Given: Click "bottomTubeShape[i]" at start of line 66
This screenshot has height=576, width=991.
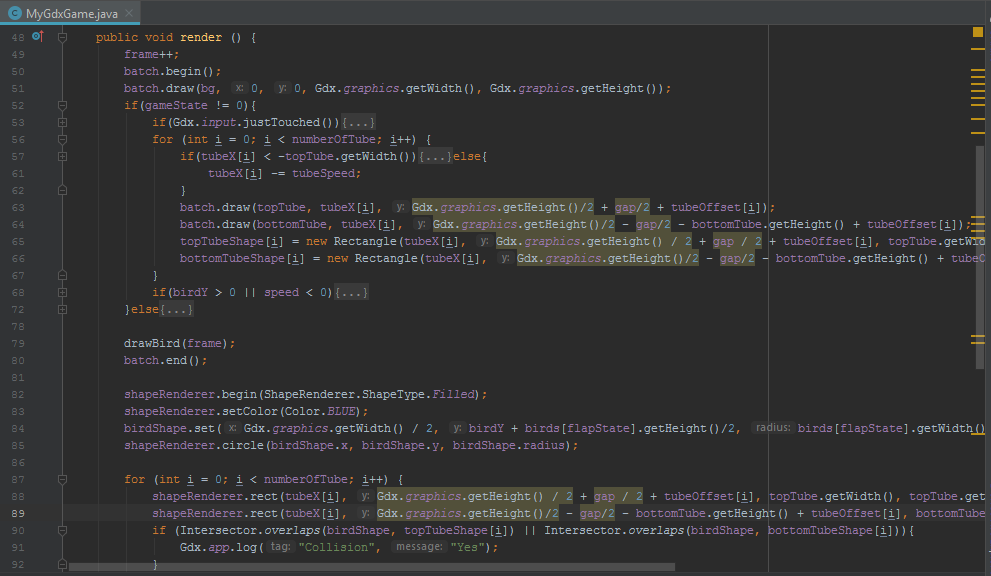Looking at the screenshot, I should (x=242, y=259).
